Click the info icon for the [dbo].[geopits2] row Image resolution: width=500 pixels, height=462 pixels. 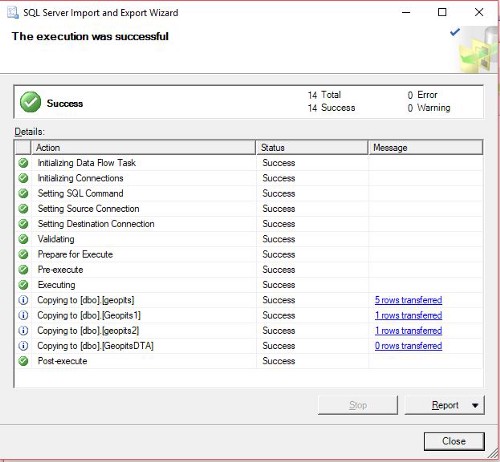pyautogui.click(x=23, y=331)
